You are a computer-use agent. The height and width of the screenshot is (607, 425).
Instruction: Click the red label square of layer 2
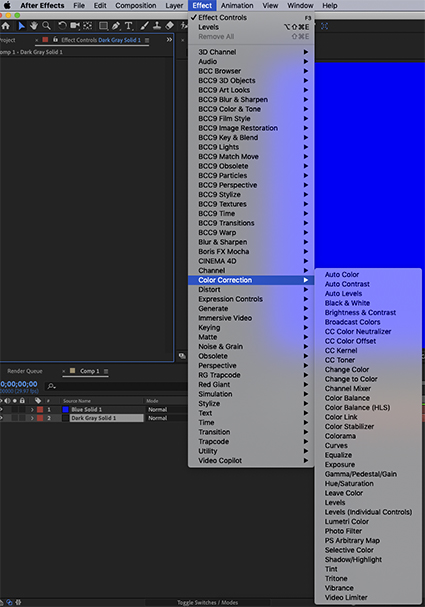click(40, 418)
